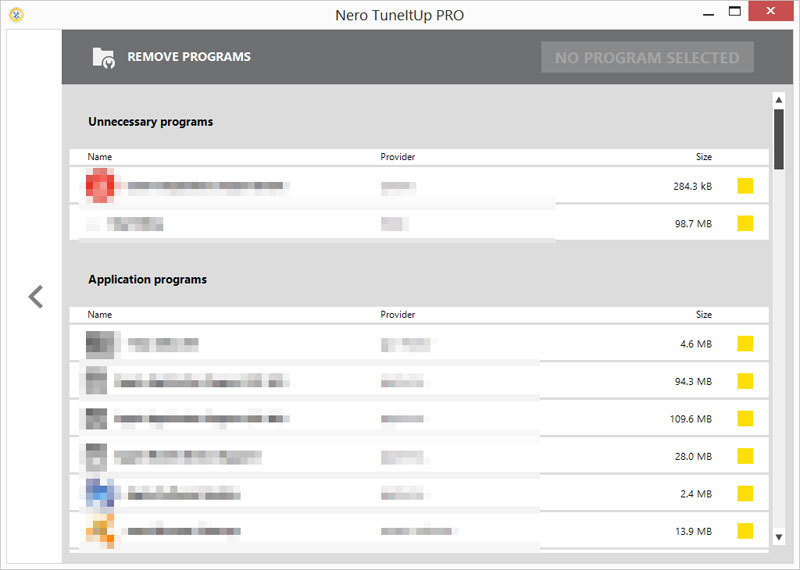
Task: Click the Remove Programs folder icon
Action: pyautogui.click(x=103, y=57)
